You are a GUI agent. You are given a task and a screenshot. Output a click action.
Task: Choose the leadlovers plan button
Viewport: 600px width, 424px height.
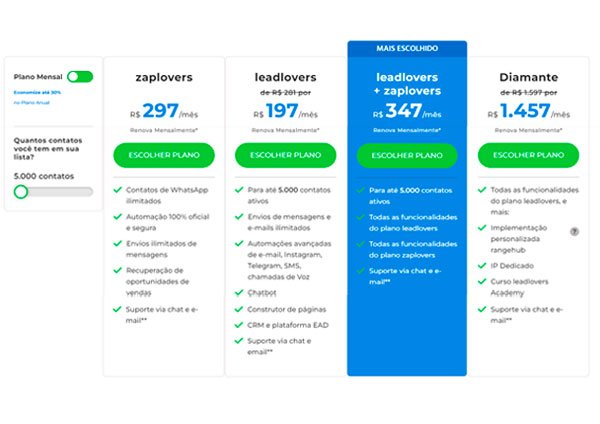coord(285,155)
